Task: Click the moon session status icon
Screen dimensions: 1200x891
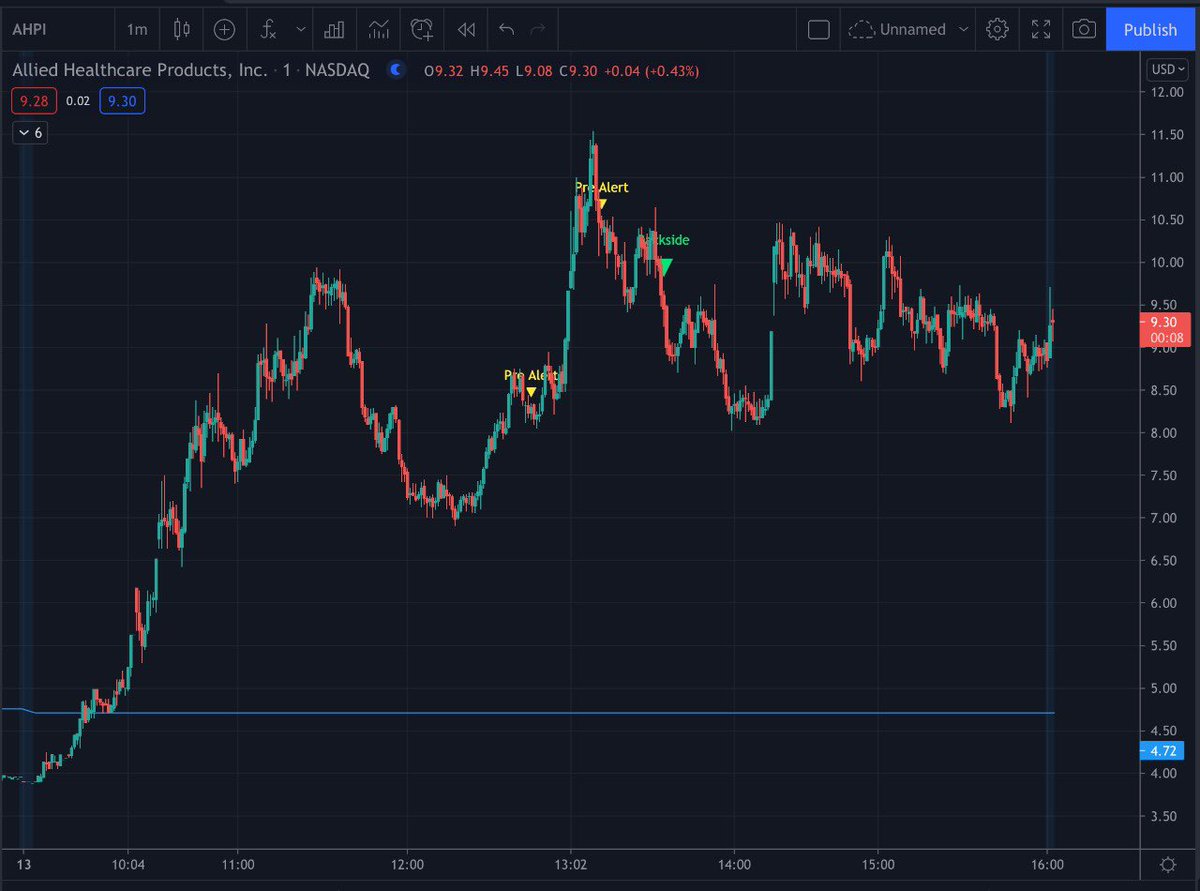Action: coord(396,70)
